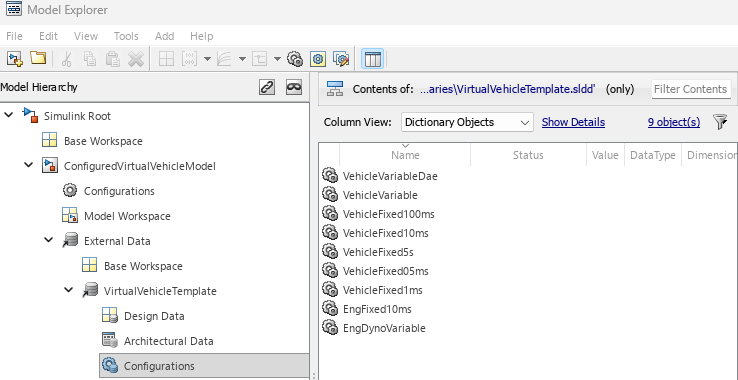The image size is (738, 380).
Task: Select Configurations under ConfiguredVirtualVehicleModel
Action: point(119,191)
